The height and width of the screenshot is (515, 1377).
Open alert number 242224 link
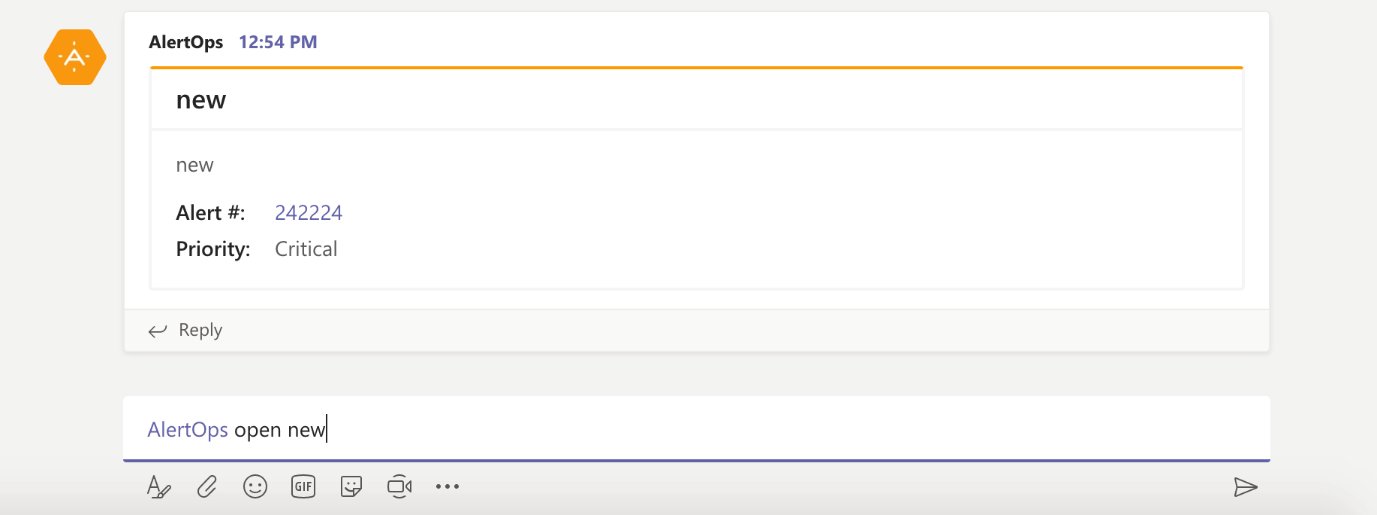(x=309, y=213)
